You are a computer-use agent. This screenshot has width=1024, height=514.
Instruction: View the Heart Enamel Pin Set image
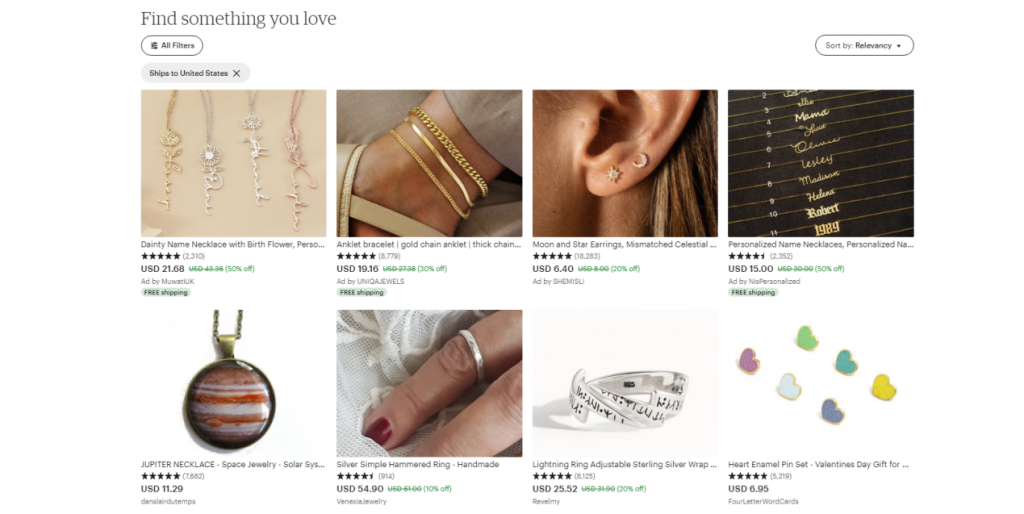821,383
